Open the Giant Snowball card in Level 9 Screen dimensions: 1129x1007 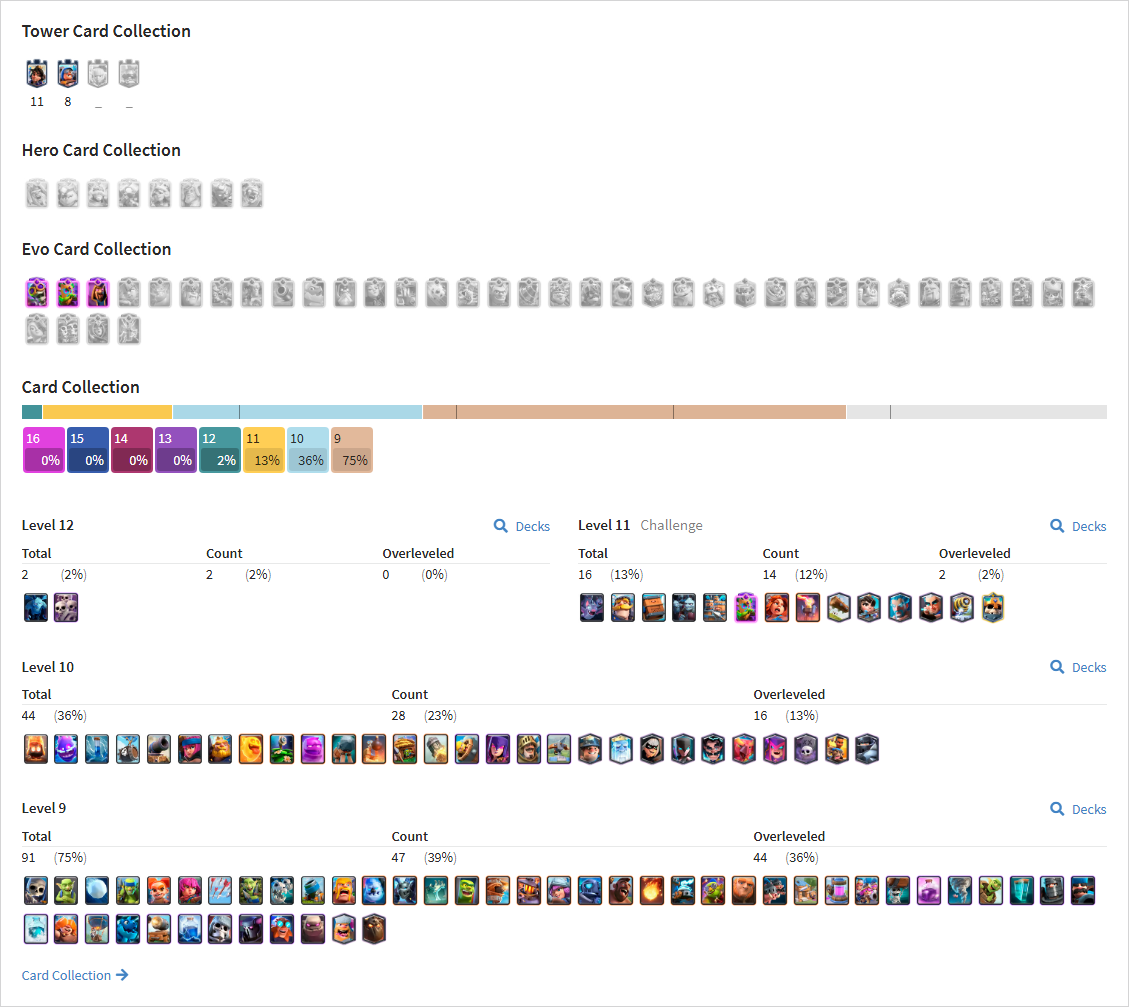96,890
